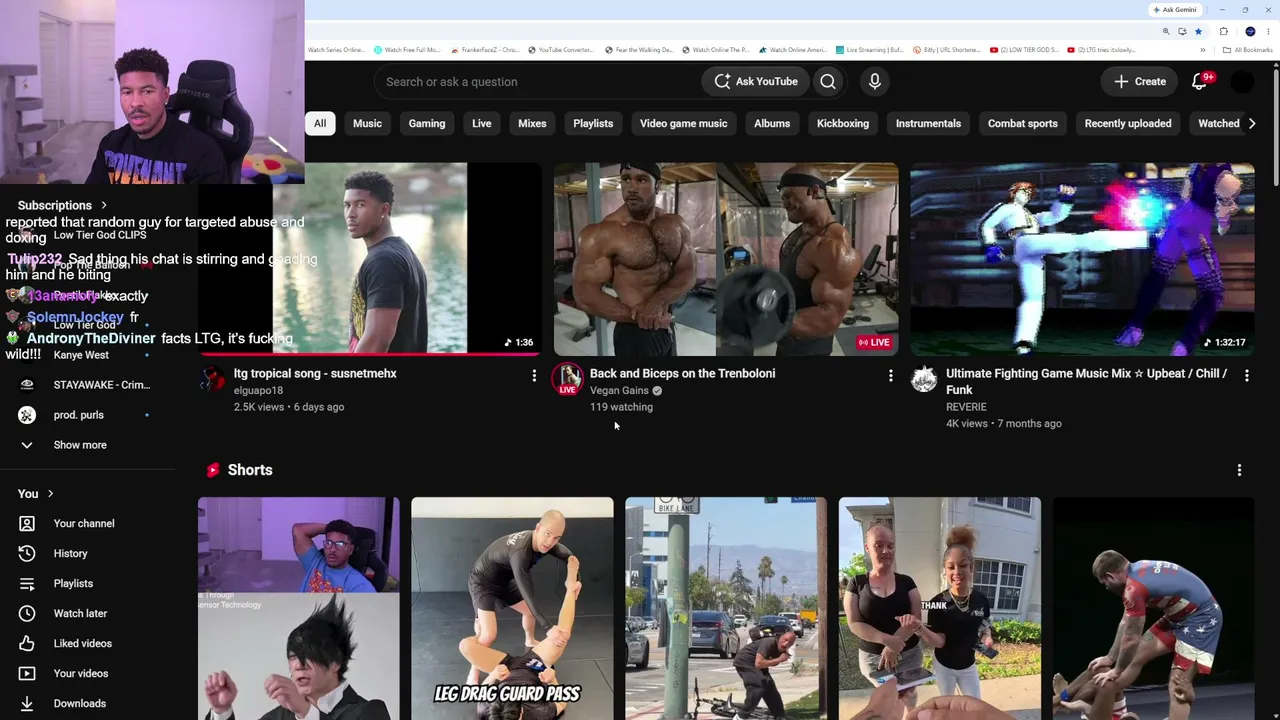Click the Ask Gemini button in Chrome
Screen dimensions: 1280x720
[x=1175, y=10]
